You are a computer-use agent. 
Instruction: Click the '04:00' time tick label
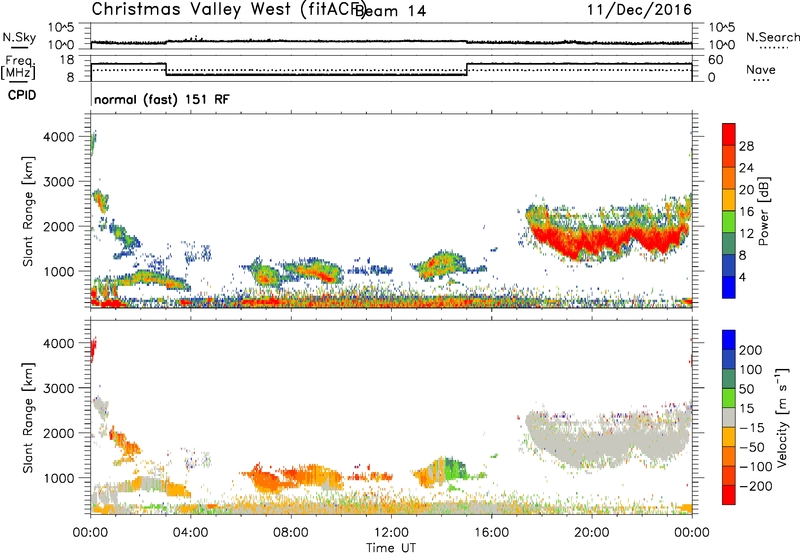[190, 533]
